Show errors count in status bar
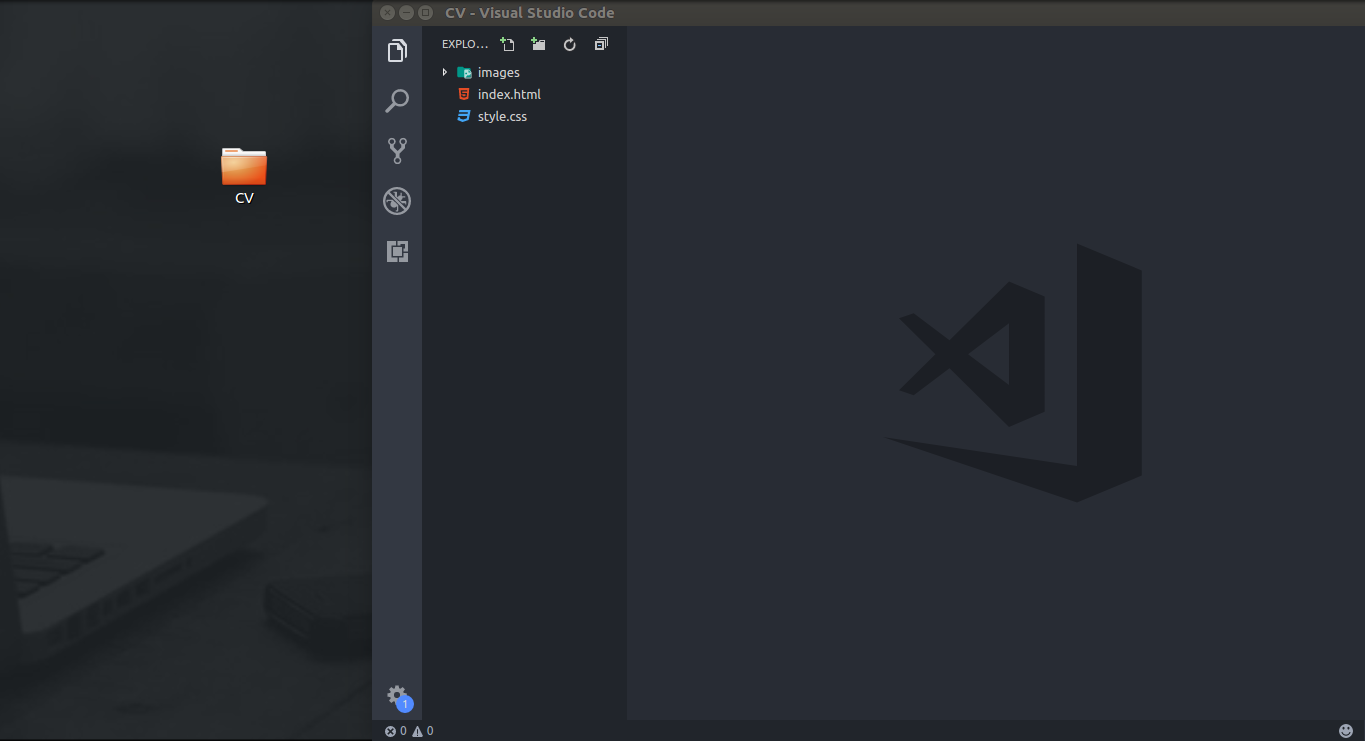The image size is (1365, 741). (x=396, y=731)
